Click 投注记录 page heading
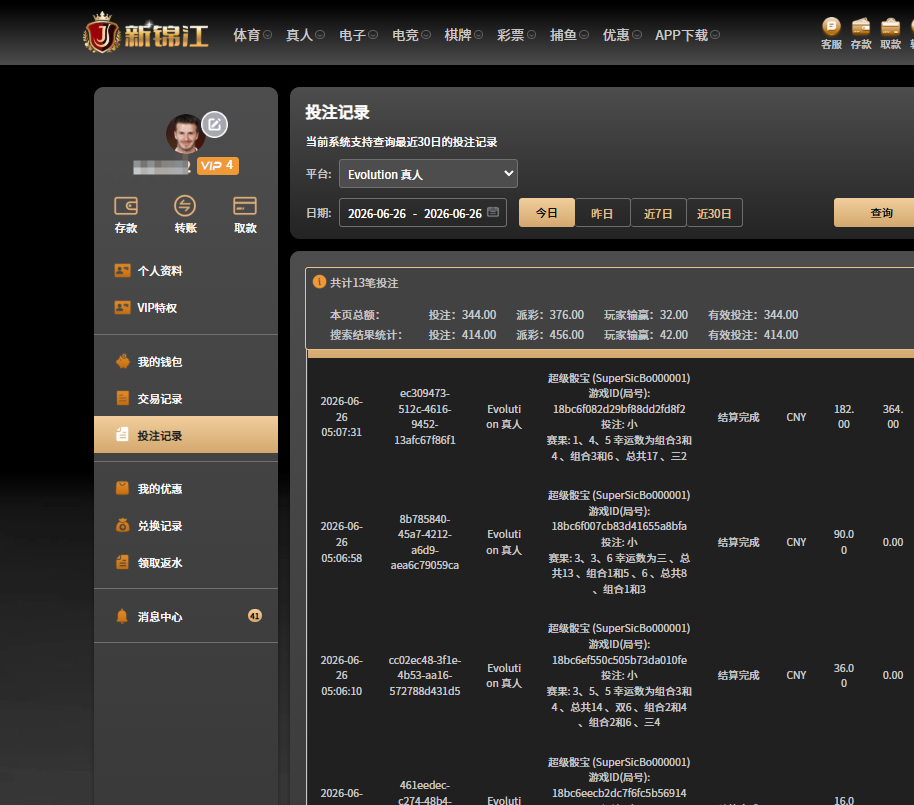914x805 pixels. tap(337, 112)
